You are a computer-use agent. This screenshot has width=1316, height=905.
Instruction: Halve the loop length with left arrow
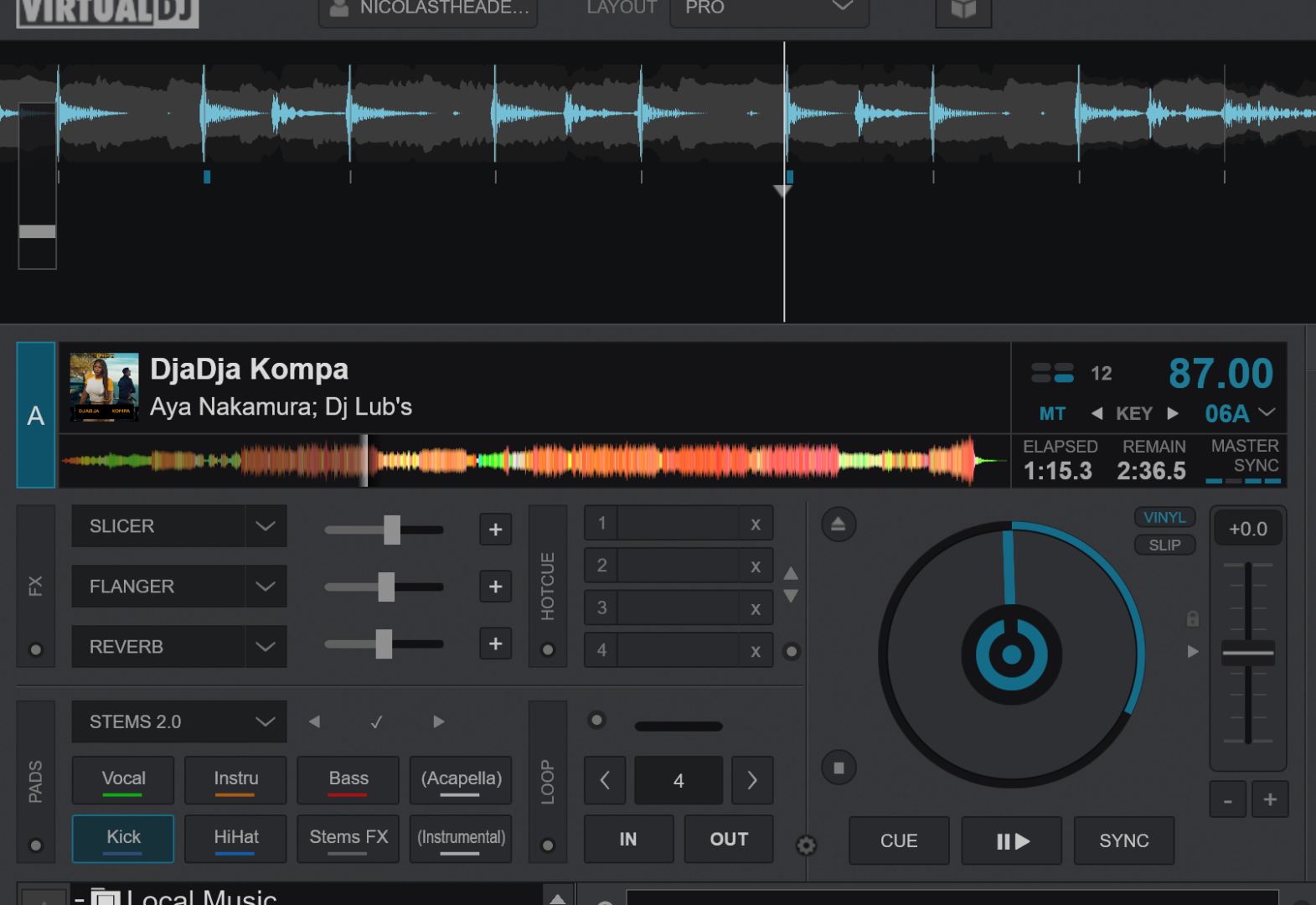click(x=605, y=780)
